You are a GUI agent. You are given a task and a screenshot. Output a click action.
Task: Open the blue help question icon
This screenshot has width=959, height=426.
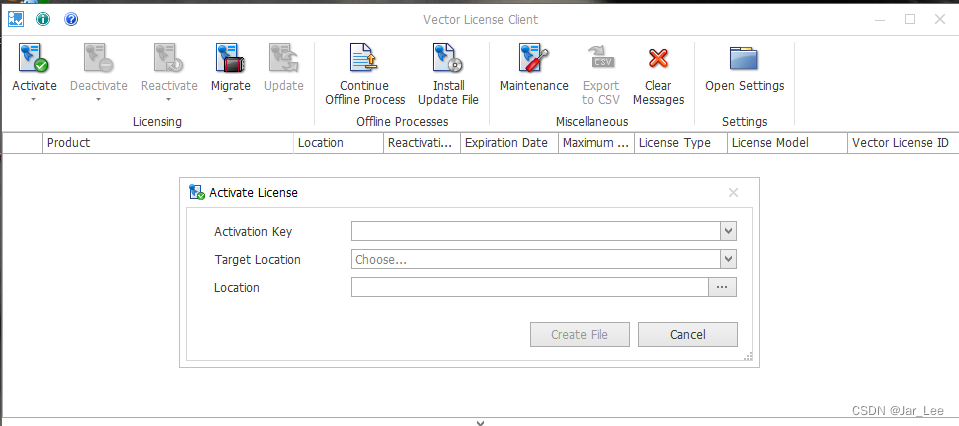point(71,20)
